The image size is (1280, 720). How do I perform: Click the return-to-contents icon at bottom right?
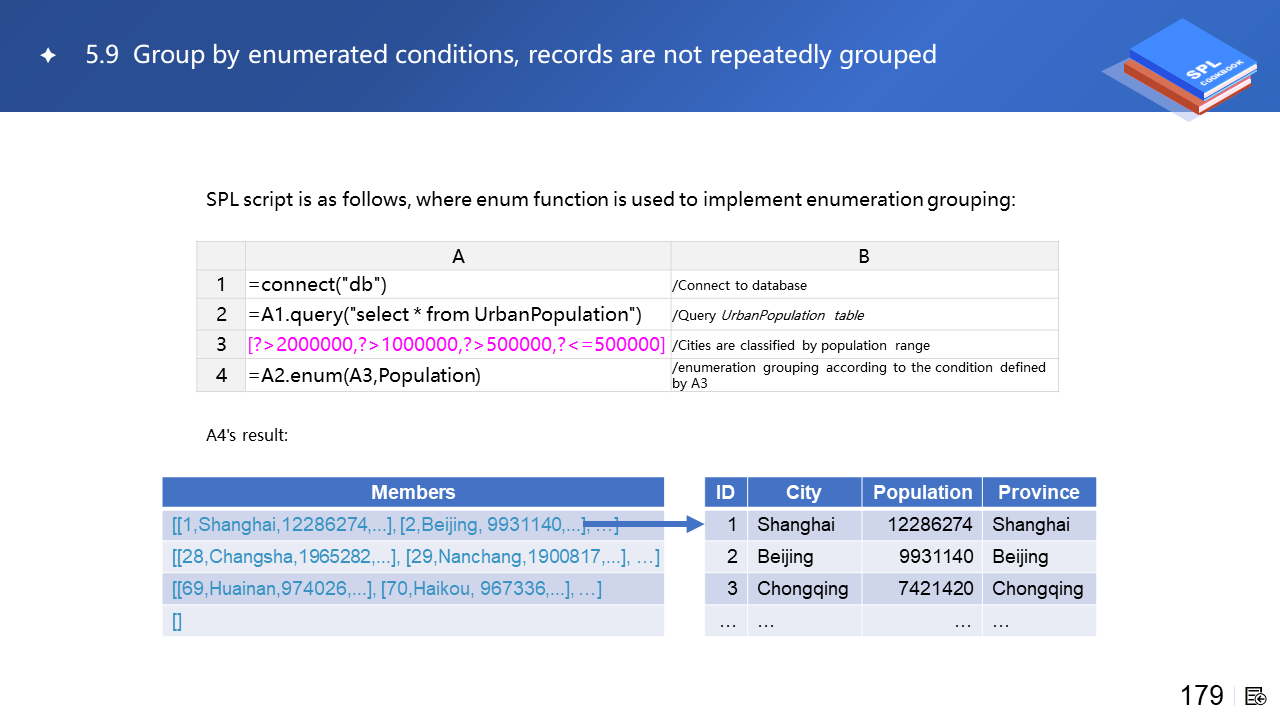1256,696
